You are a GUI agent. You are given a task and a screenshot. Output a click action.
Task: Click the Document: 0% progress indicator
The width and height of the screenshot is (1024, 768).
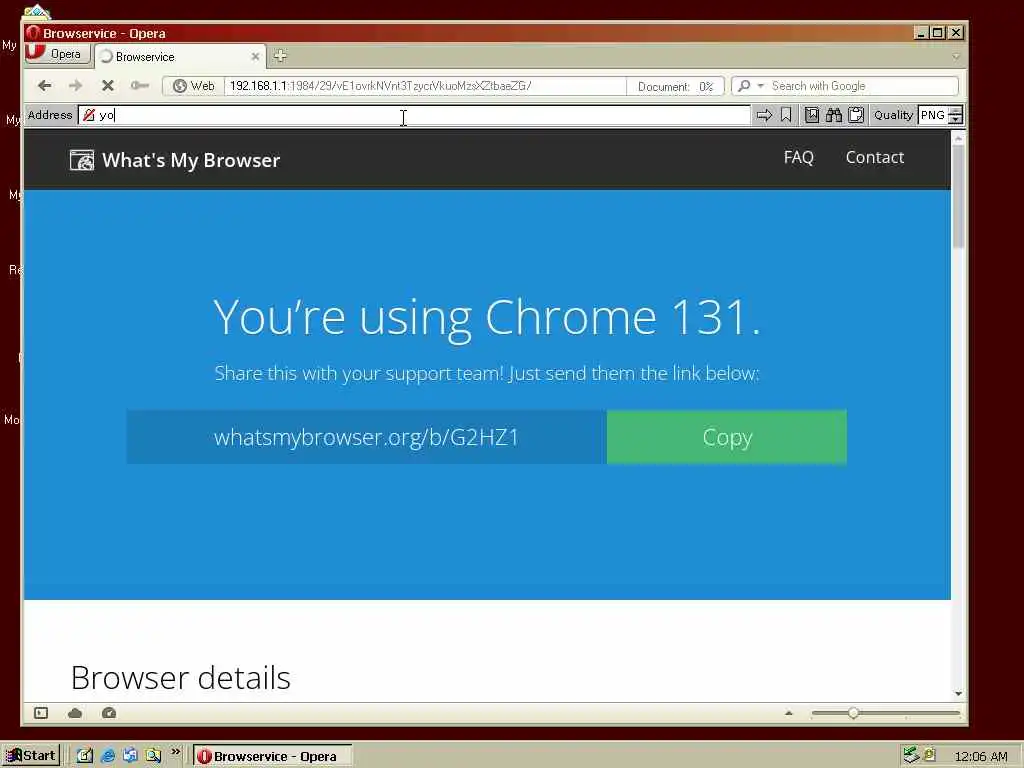(x=675, y=86)
